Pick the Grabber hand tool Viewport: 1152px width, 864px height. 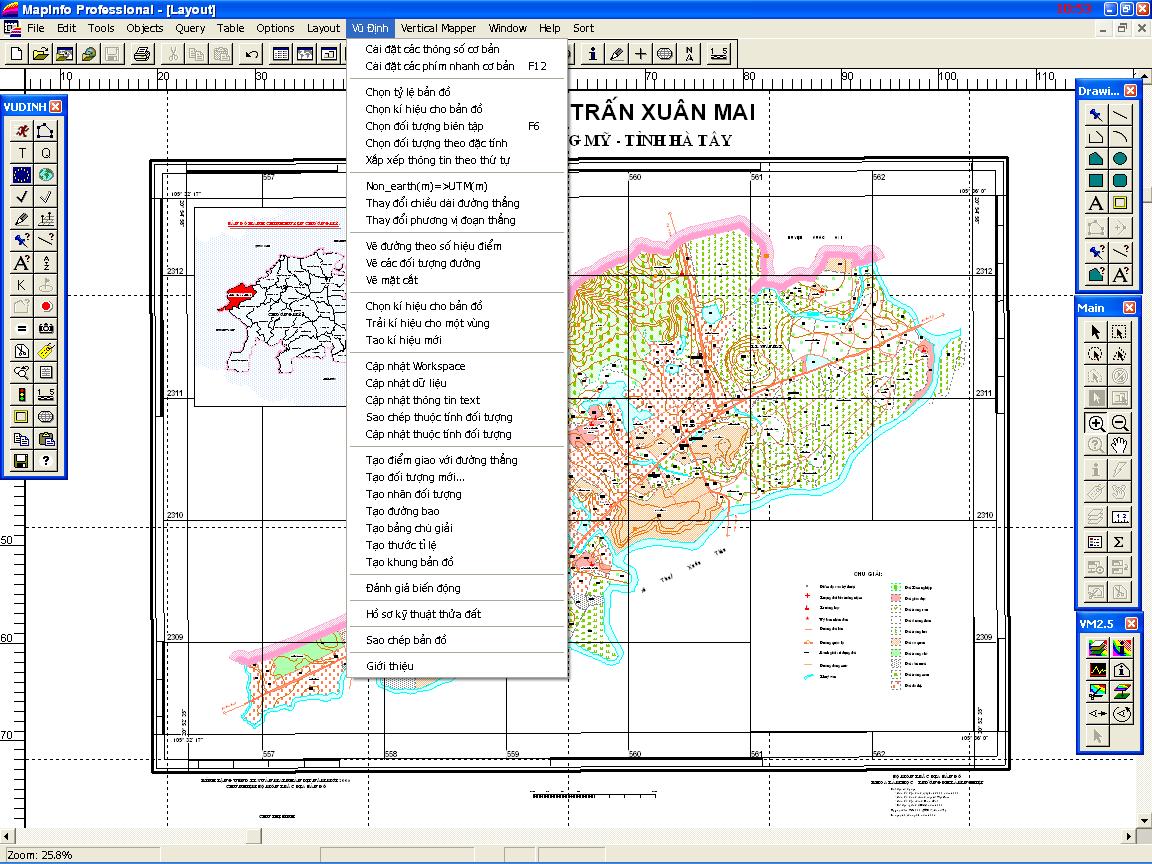pos(1120,445)
